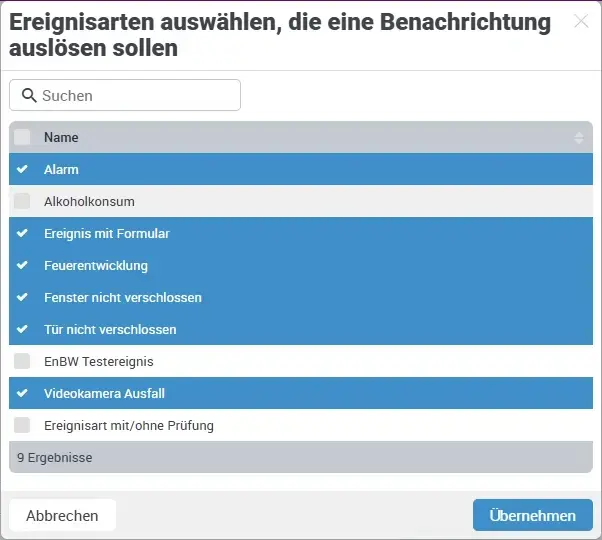Uncheck Videokamera Ausfall
Screen dimensions: 602x540
pyautogui.click(x=22, y=394)
